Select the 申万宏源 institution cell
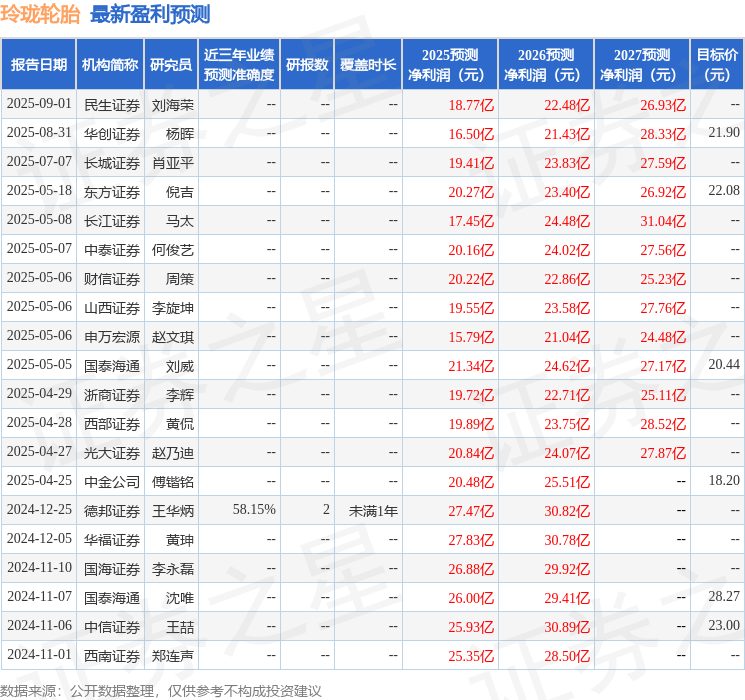 pyautogui.click(x=112, y=337)
